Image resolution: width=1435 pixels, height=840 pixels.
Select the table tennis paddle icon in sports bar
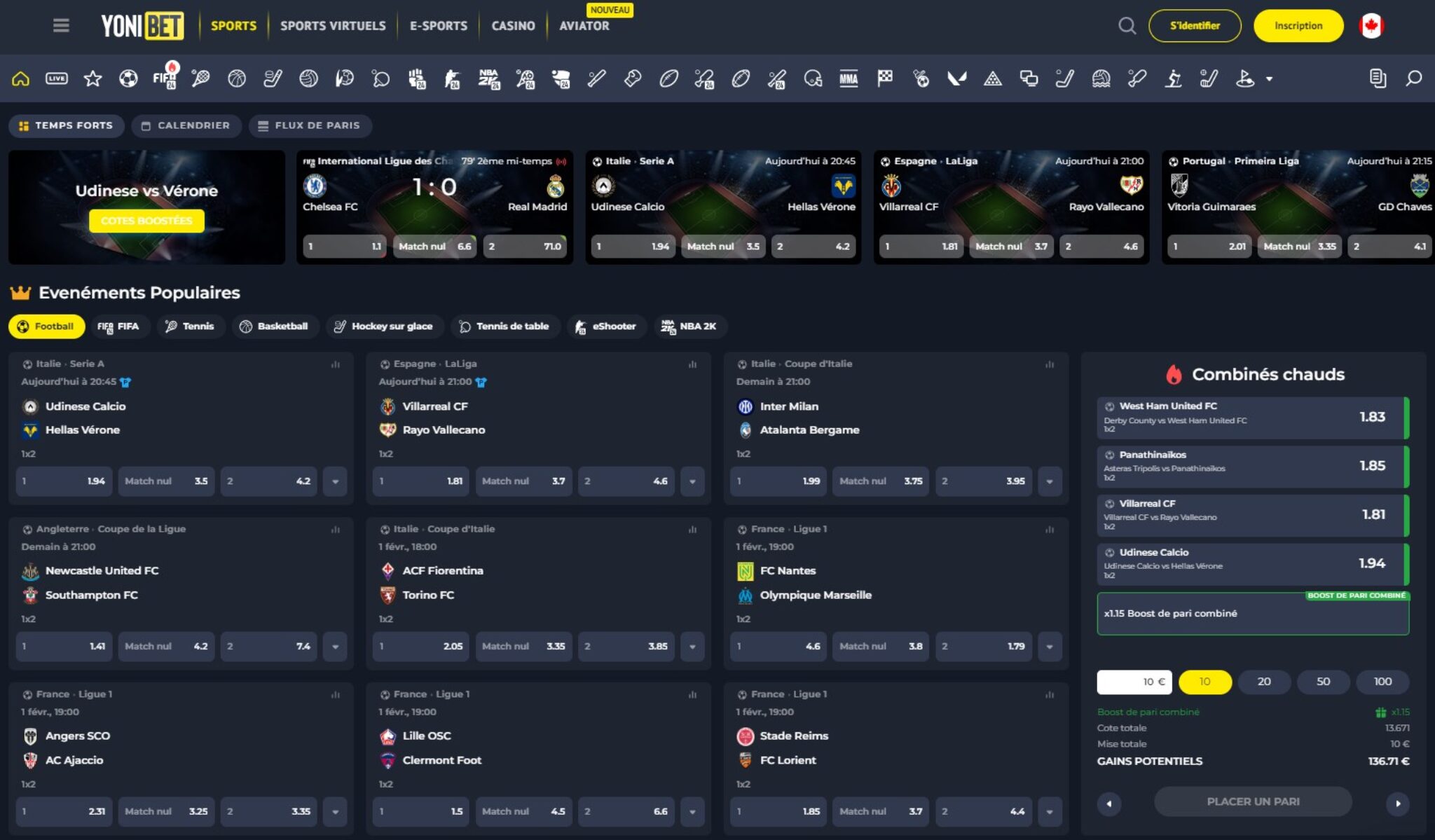point(380,78)
